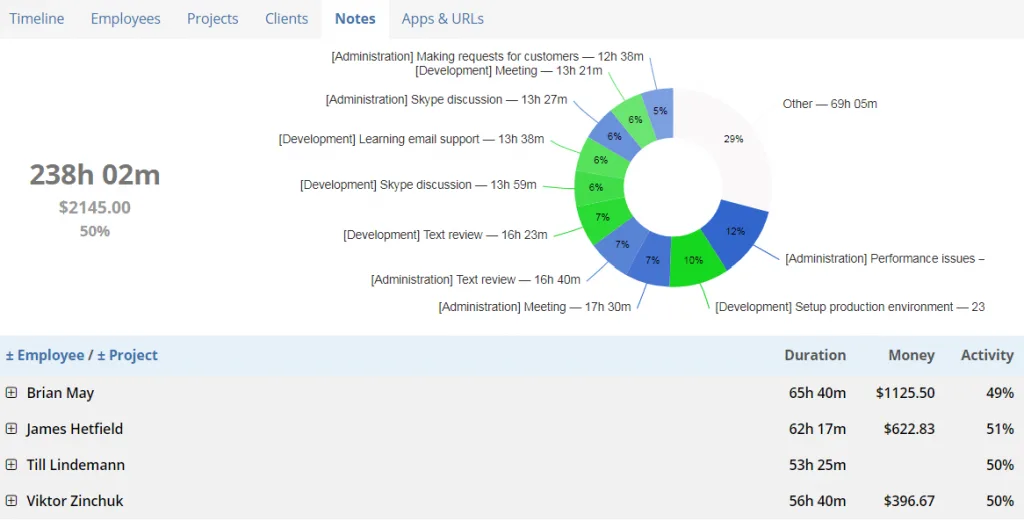Select the Notes tab
Image resolution: width=1024 pixels, height=521 pixels.
click(x=355, y=19)
